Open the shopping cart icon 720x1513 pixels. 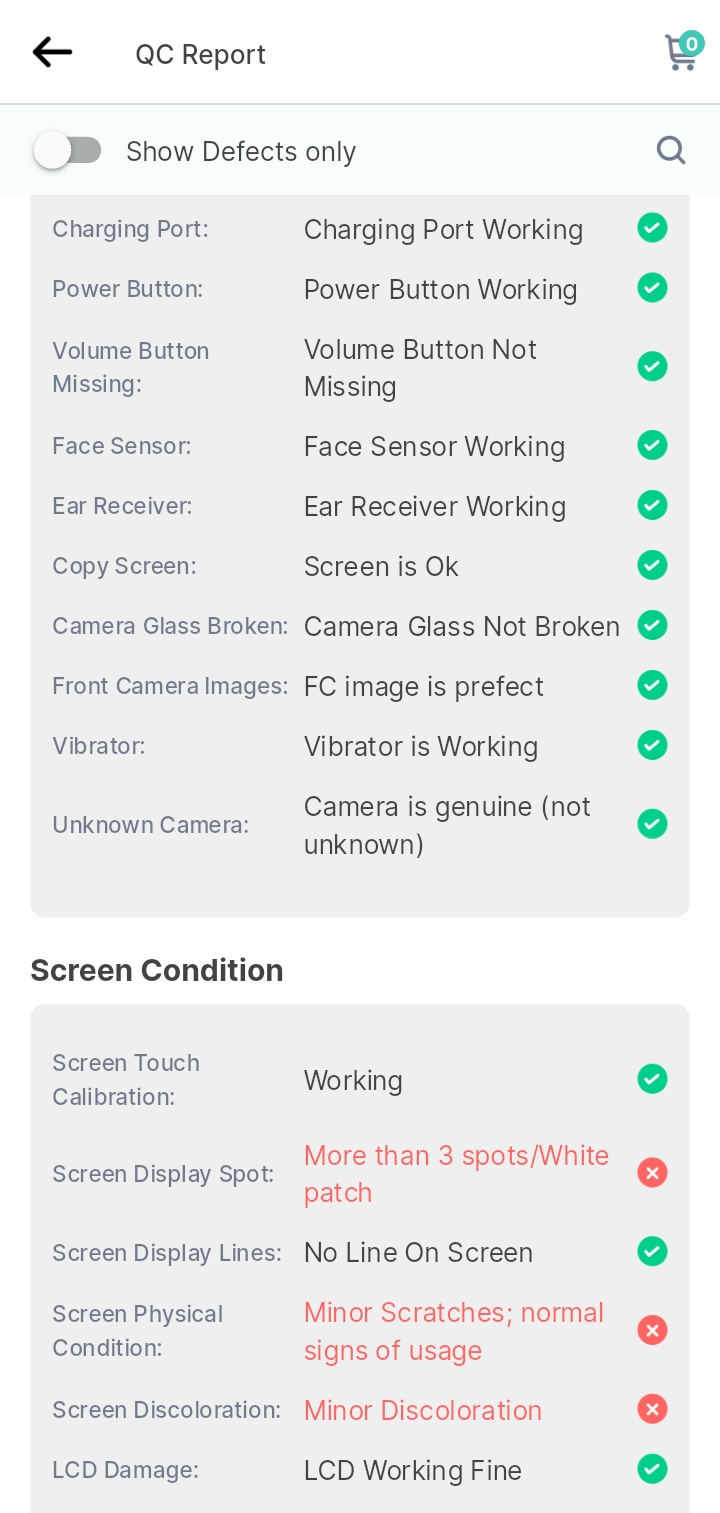pyautogui.click(x=684, y=51)
